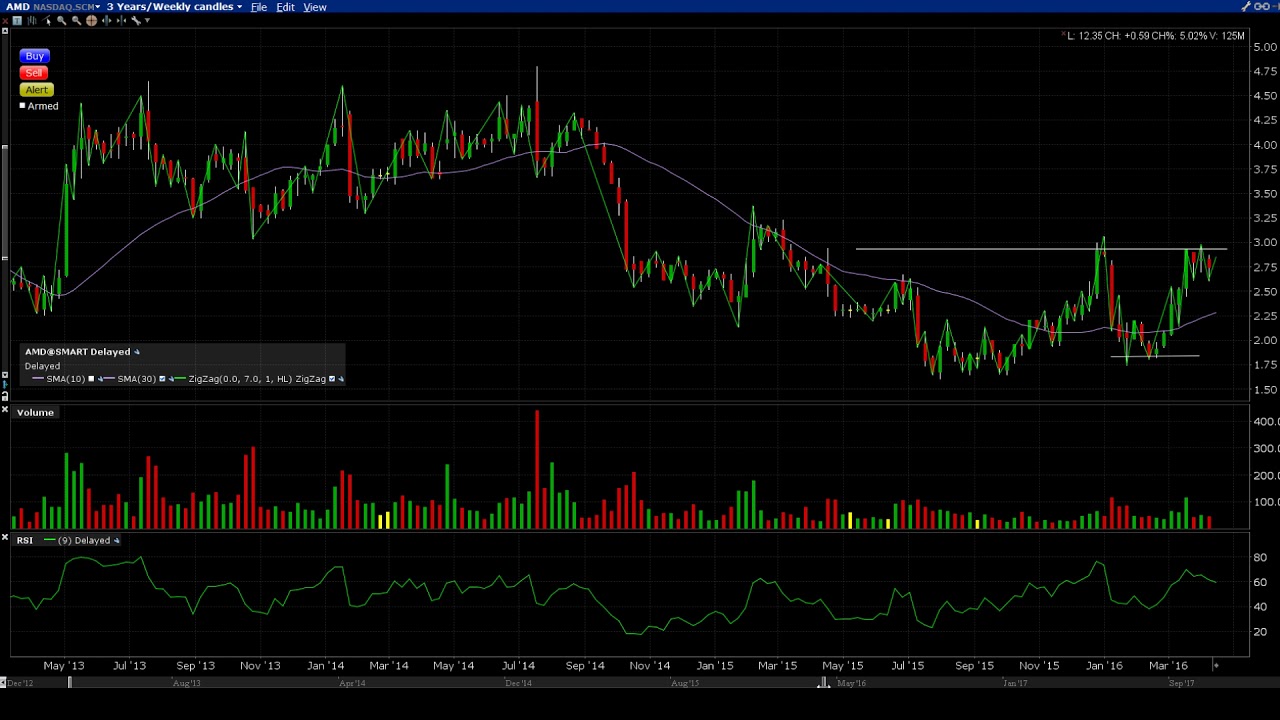Click the SMA(10) purple line swatch
Screen dimensions: 1280x720
pos(38,379)
